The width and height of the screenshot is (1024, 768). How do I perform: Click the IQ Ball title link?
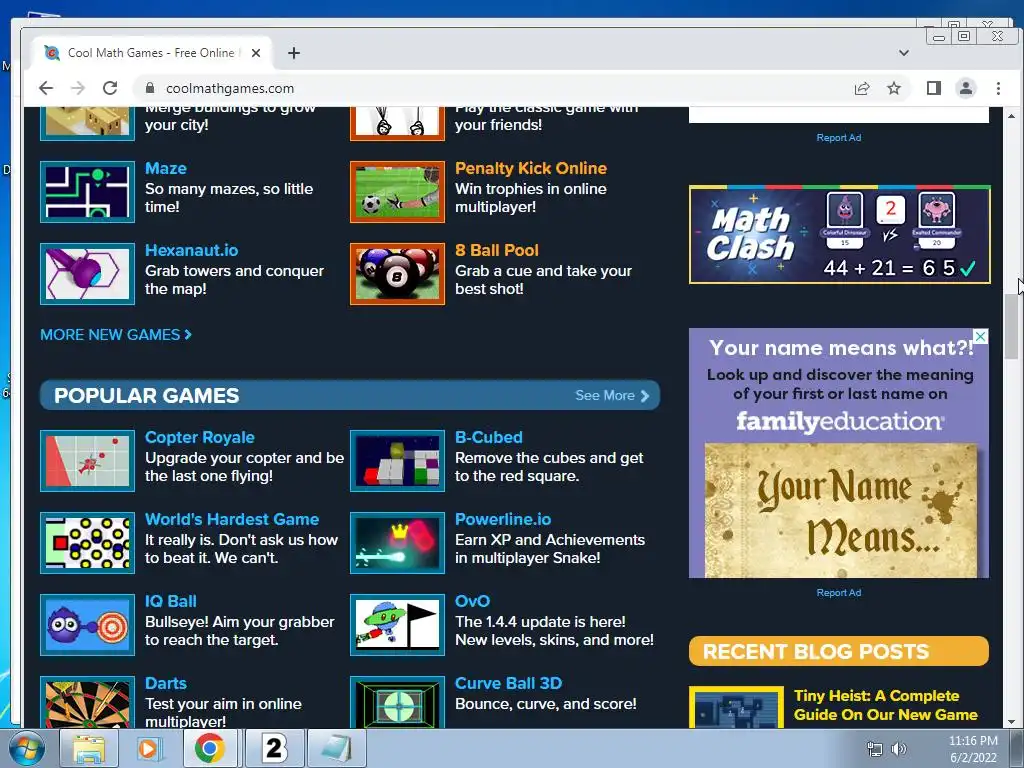tap(170, 601)
